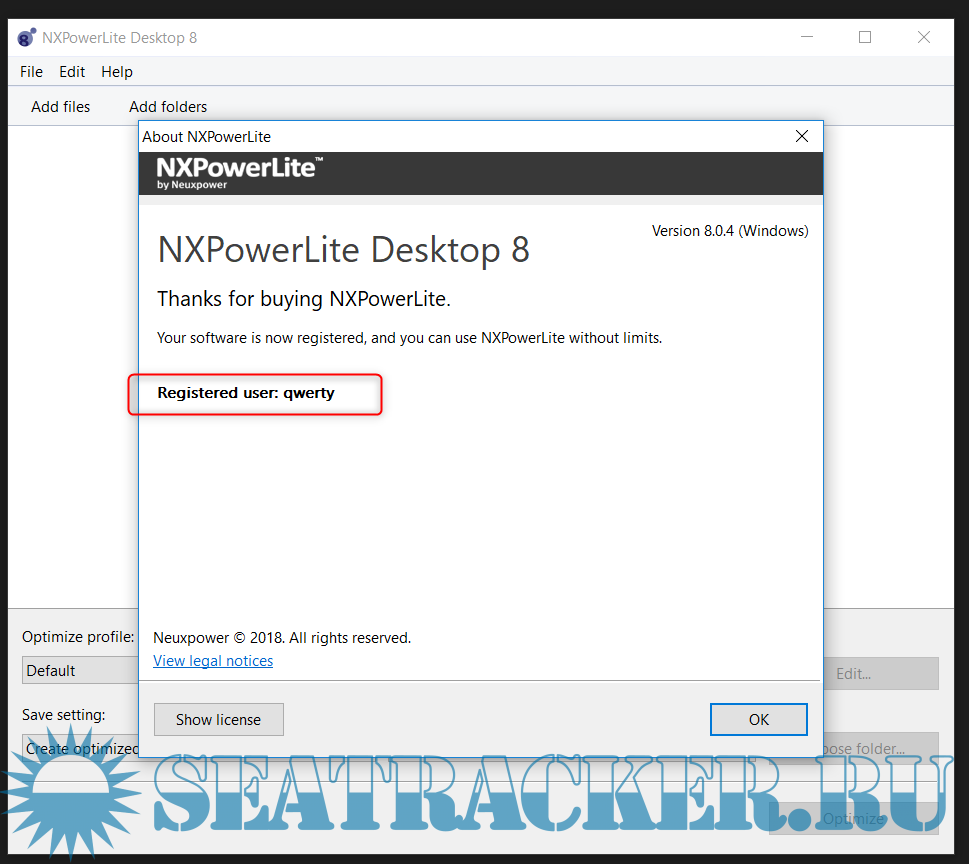Maximize the NXPowerLite Desktop window
This screenshot has height=864, width=969.
pos(865,38)
